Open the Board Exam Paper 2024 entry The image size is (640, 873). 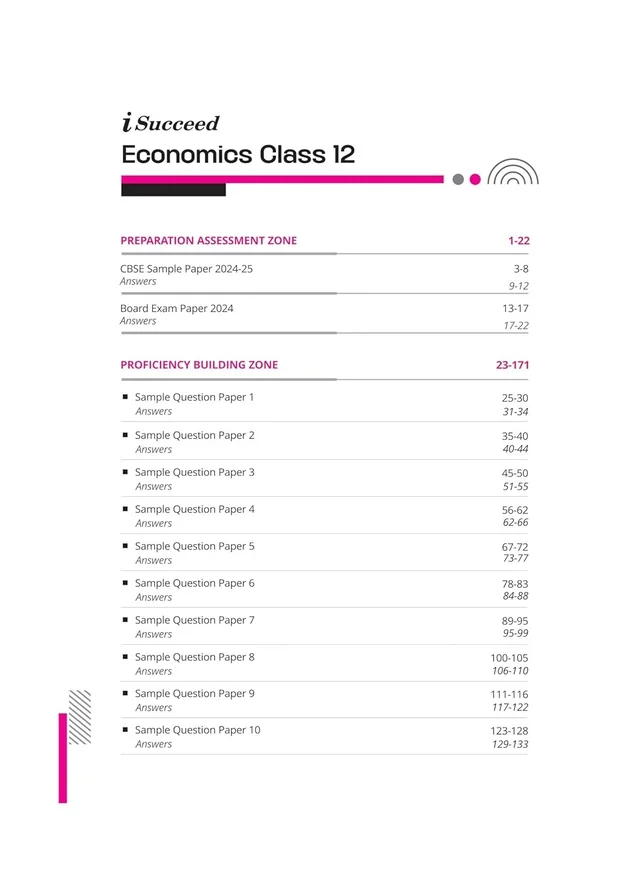click(x=177, y=308)
